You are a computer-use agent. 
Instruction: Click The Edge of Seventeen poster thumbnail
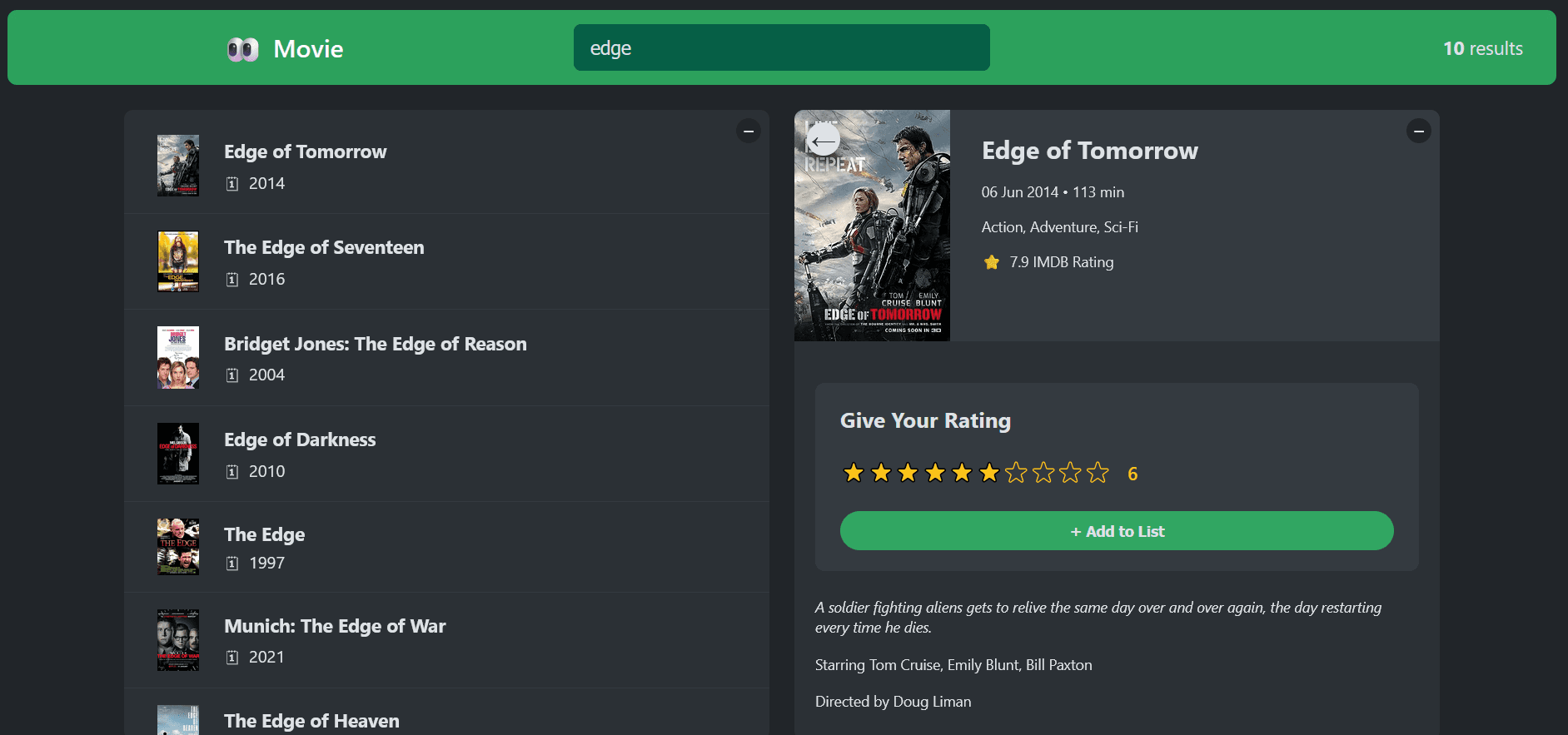(178, 261)
